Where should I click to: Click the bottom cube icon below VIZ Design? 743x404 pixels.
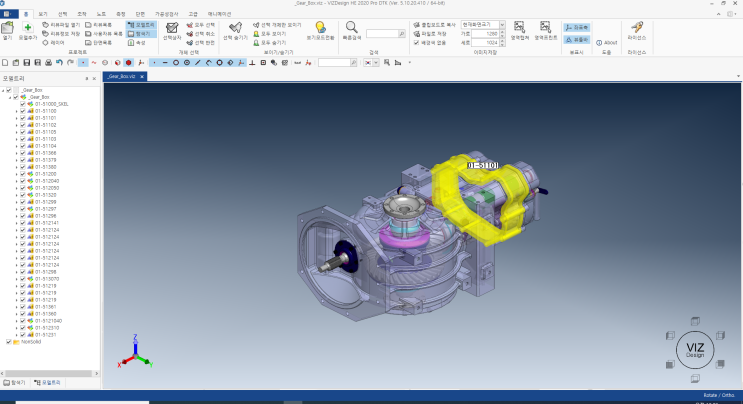pos(695,378)
